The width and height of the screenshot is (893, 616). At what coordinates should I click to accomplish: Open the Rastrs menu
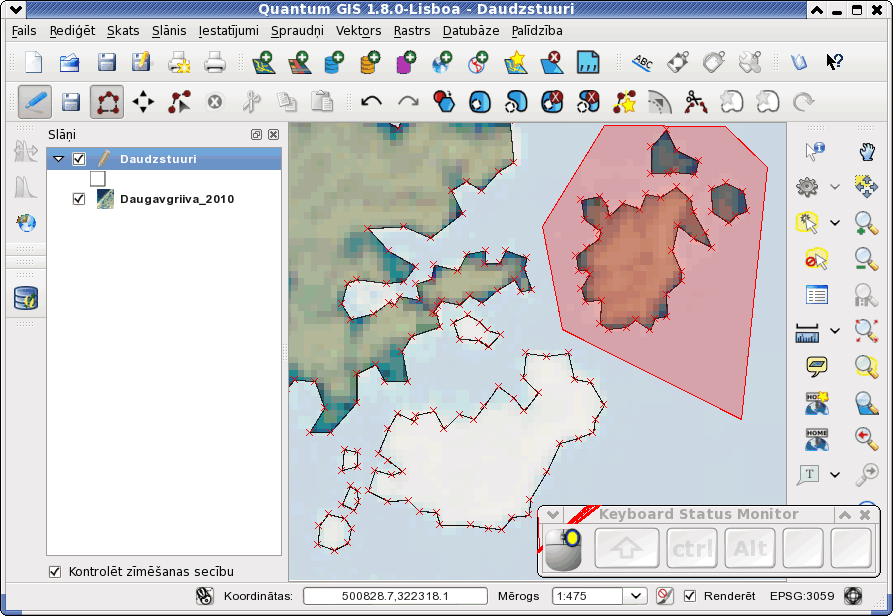pos(412,31)
